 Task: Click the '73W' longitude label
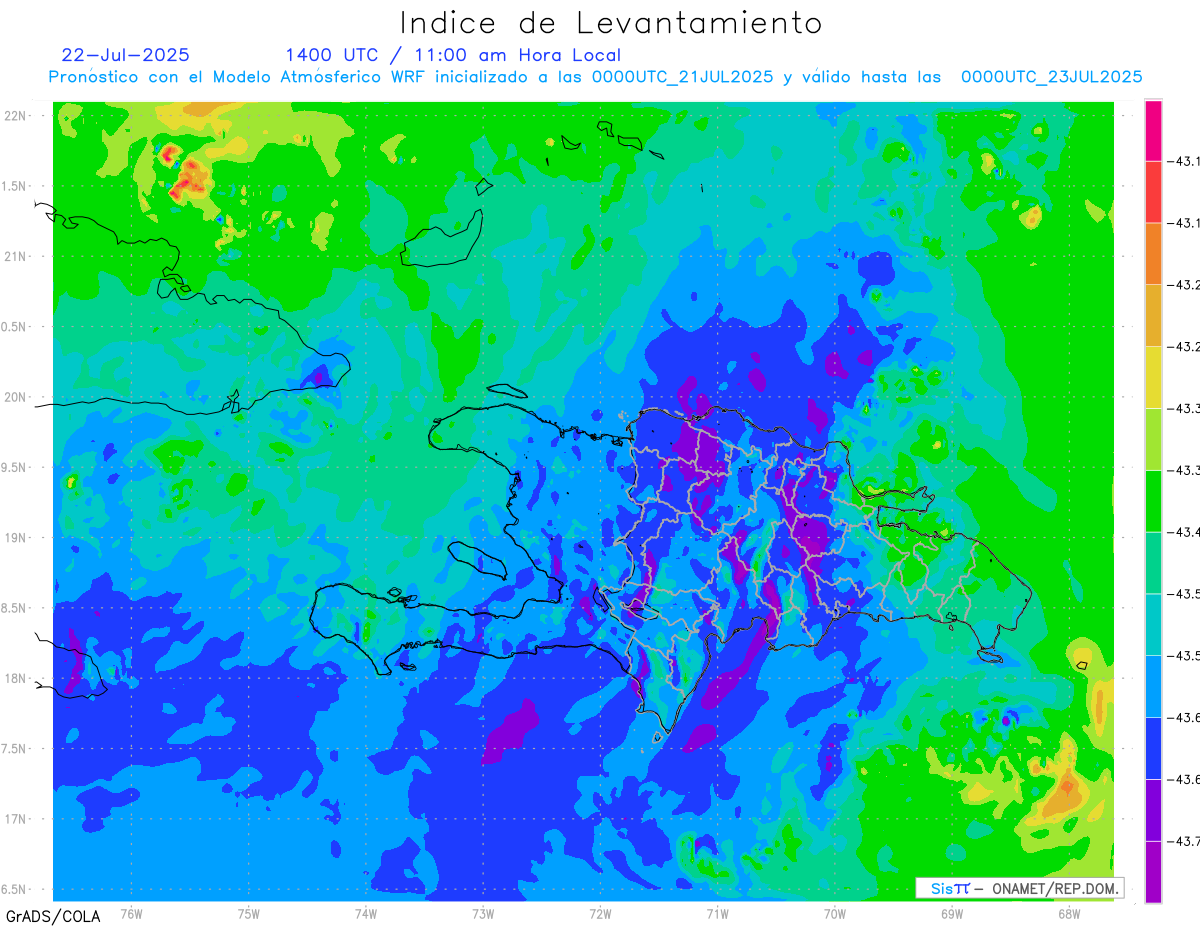coord(483,913)
